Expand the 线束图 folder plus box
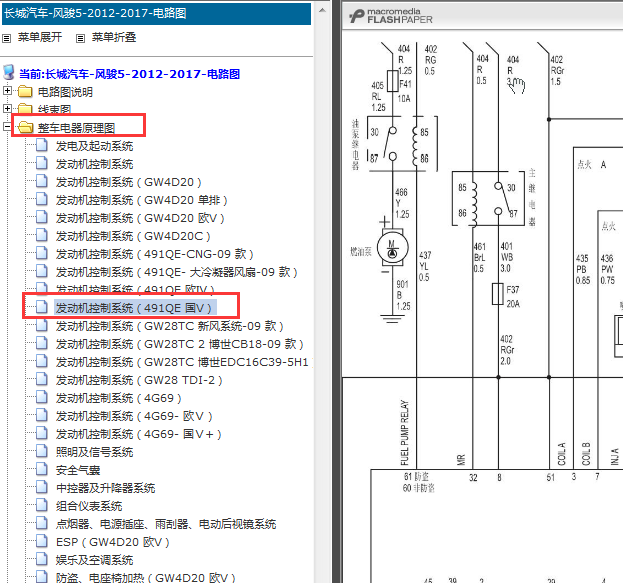This screenshot has height=583, width=623. pos(7,108)
